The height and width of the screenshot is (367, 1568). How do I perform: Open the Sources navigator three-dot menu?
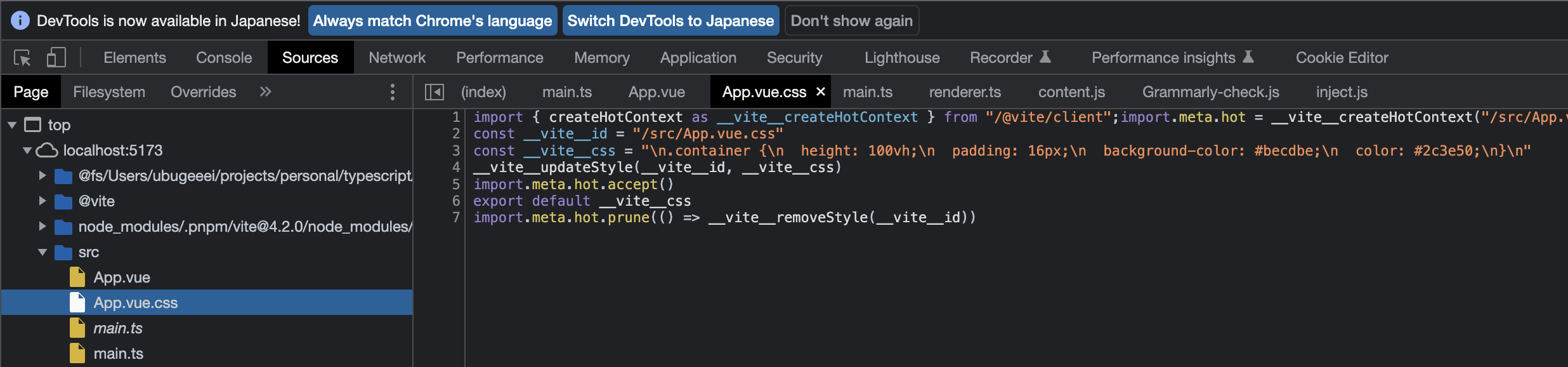pyautogui.click(x=393, y=92)
